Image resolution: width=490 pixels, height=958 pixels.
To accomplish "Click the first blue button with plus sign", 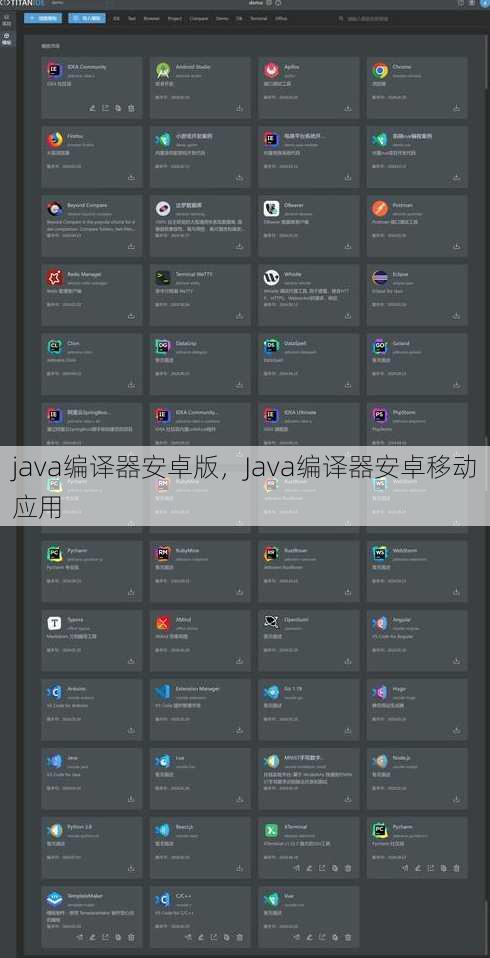I will pyautogui.click(x=43, y=18).
